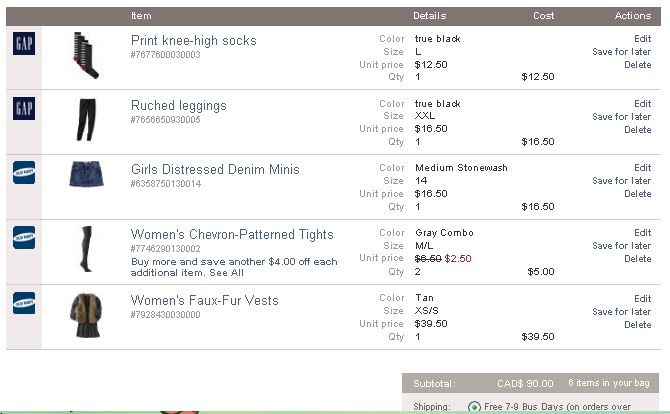Click Old Navy logo beside Girls Distressed Denim Minis
The height and width of the screenshot is (414, 670).
coord(23,172)
